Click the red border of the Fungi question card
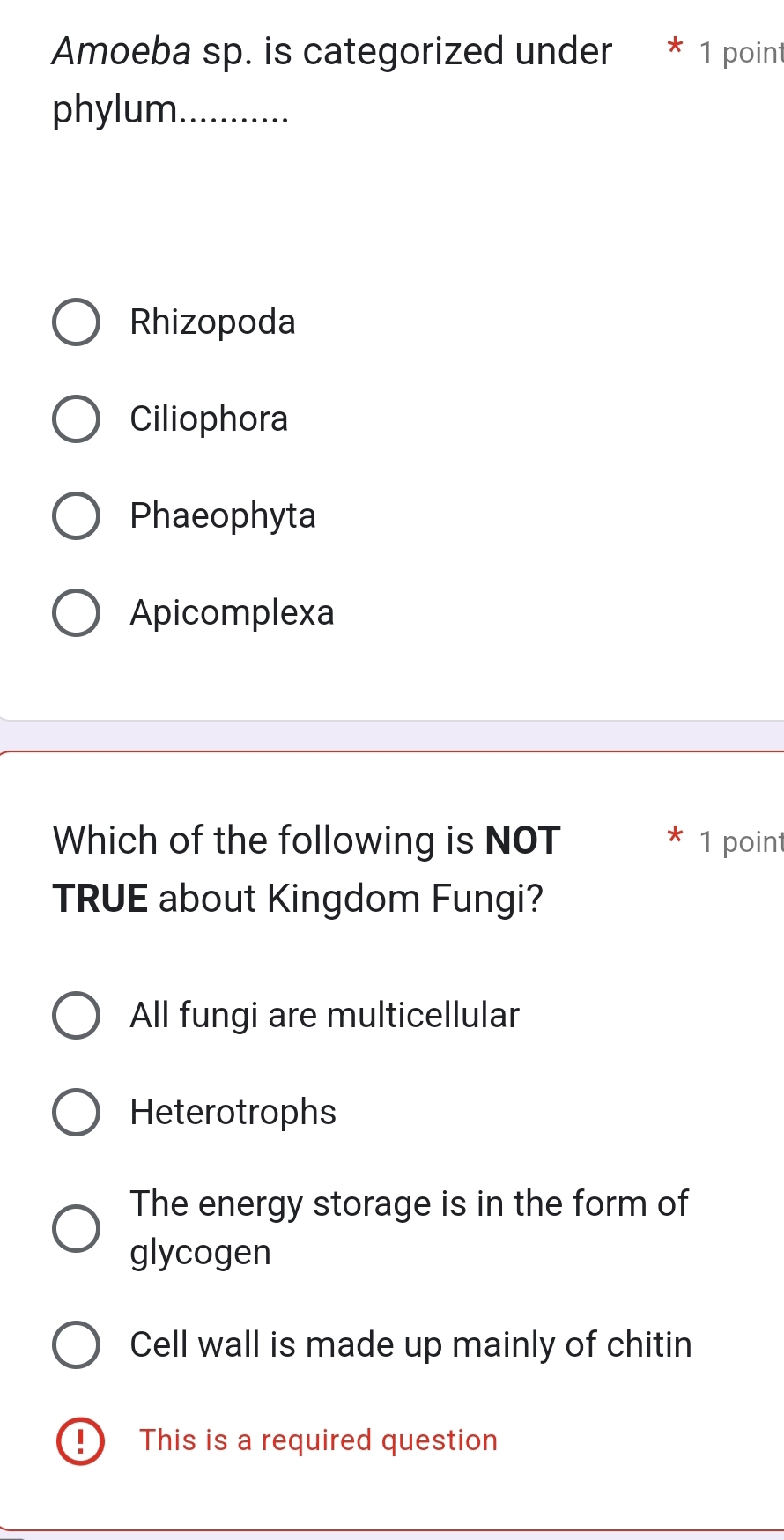 [392, 751]
